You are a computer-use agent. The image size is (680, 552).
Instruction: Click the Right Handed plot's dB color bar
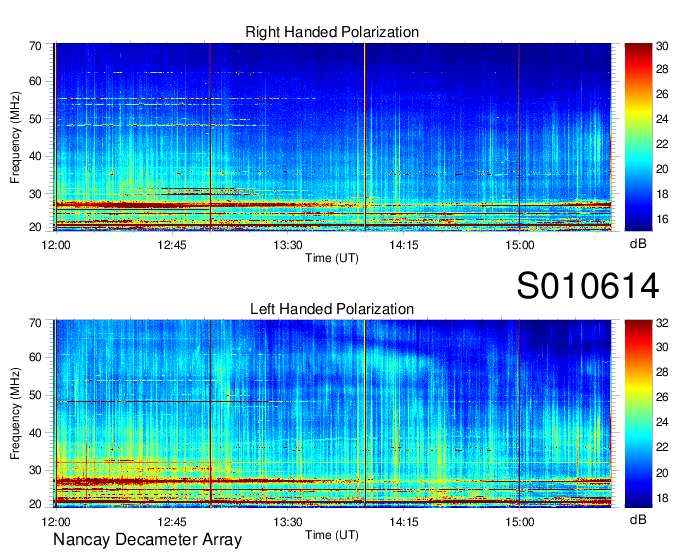click(x=638, y=137)
